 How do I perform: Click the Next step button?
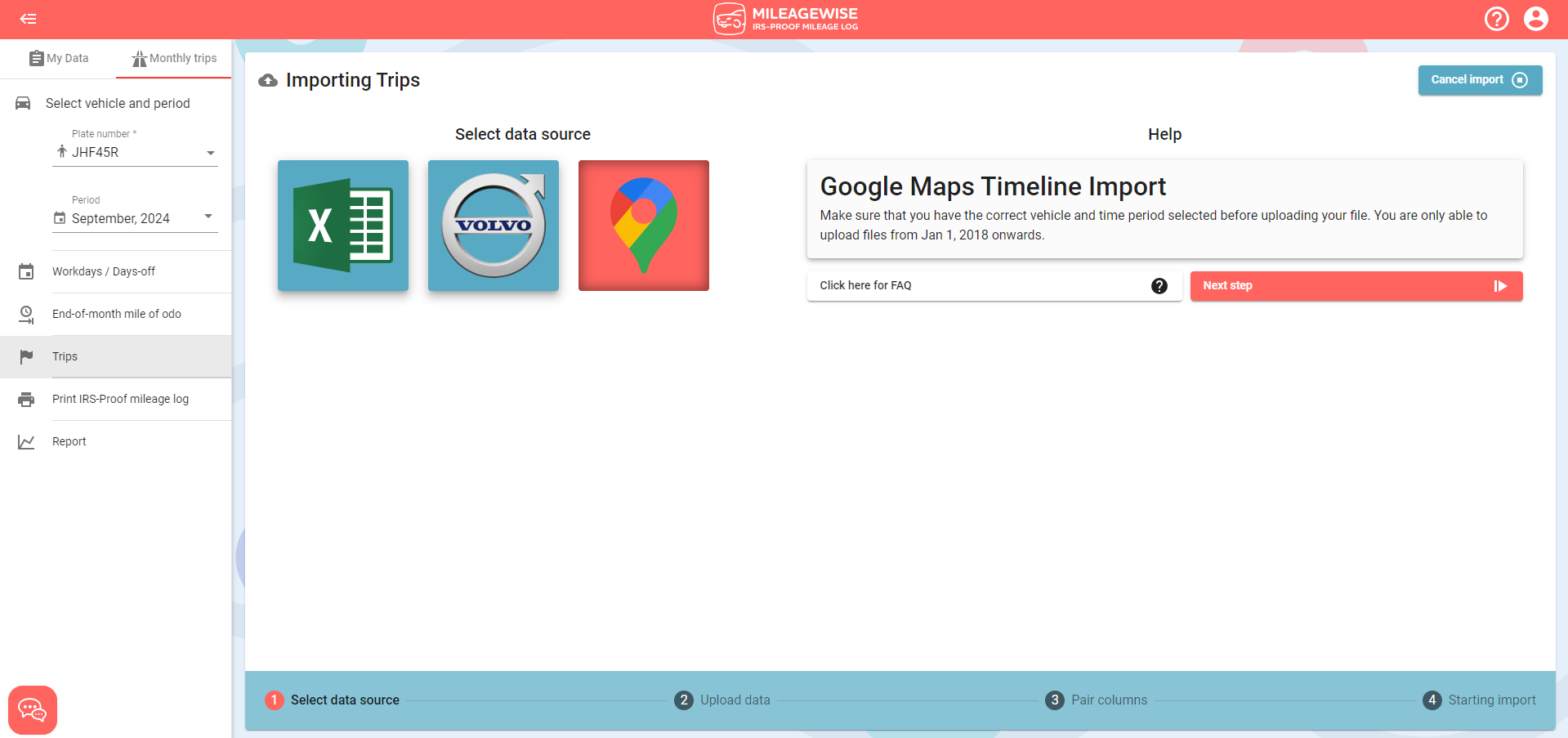[x=1356, y=286]
